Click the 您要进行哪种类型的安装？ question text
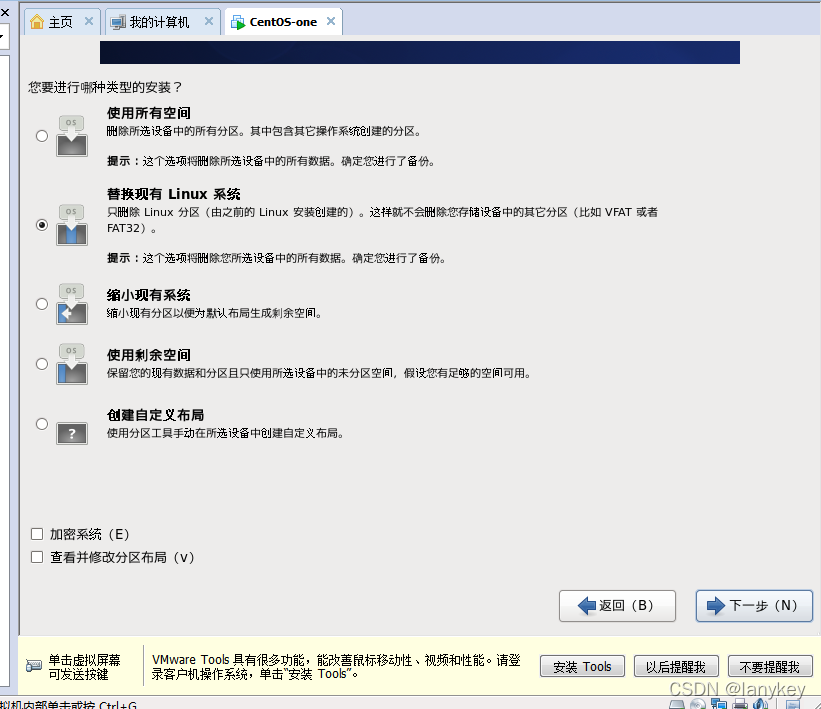Viewport: 821px width, 709px height. pos(105,87)
